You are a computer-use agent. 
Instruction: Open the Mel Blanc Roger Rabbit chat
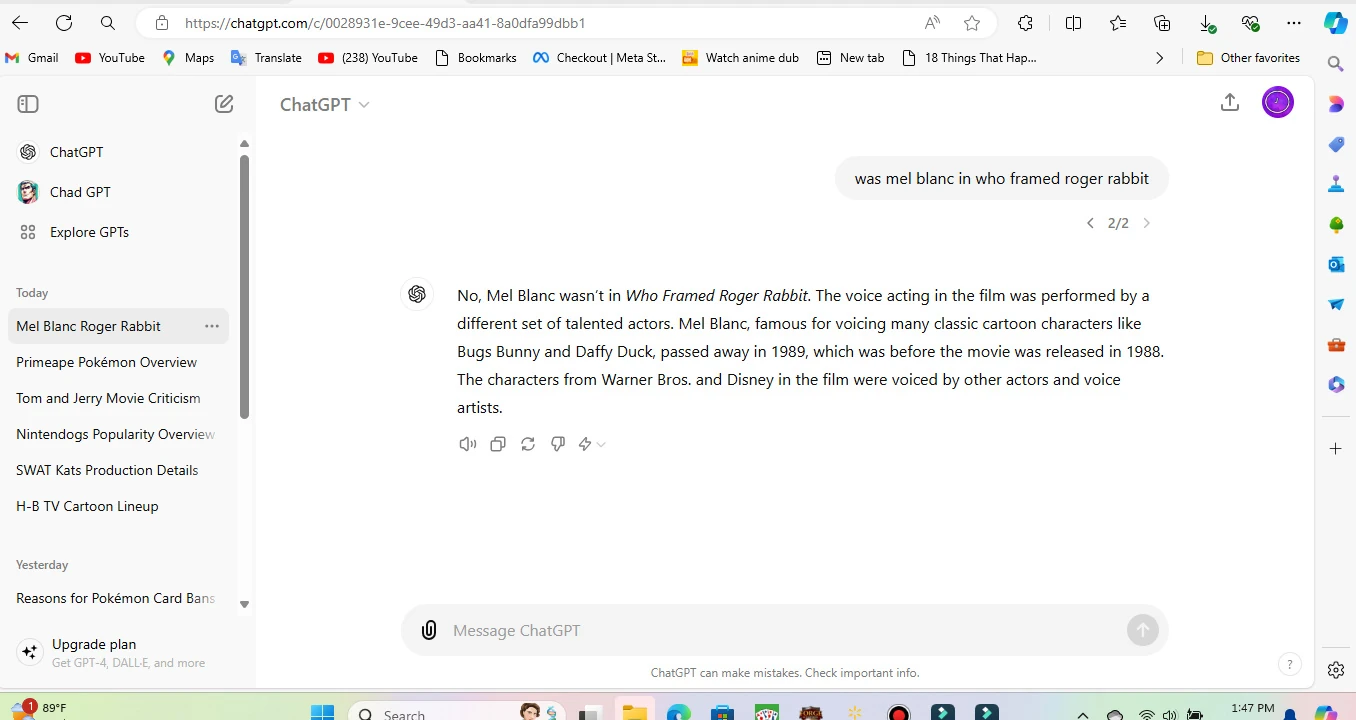click(x=88, y=326)
